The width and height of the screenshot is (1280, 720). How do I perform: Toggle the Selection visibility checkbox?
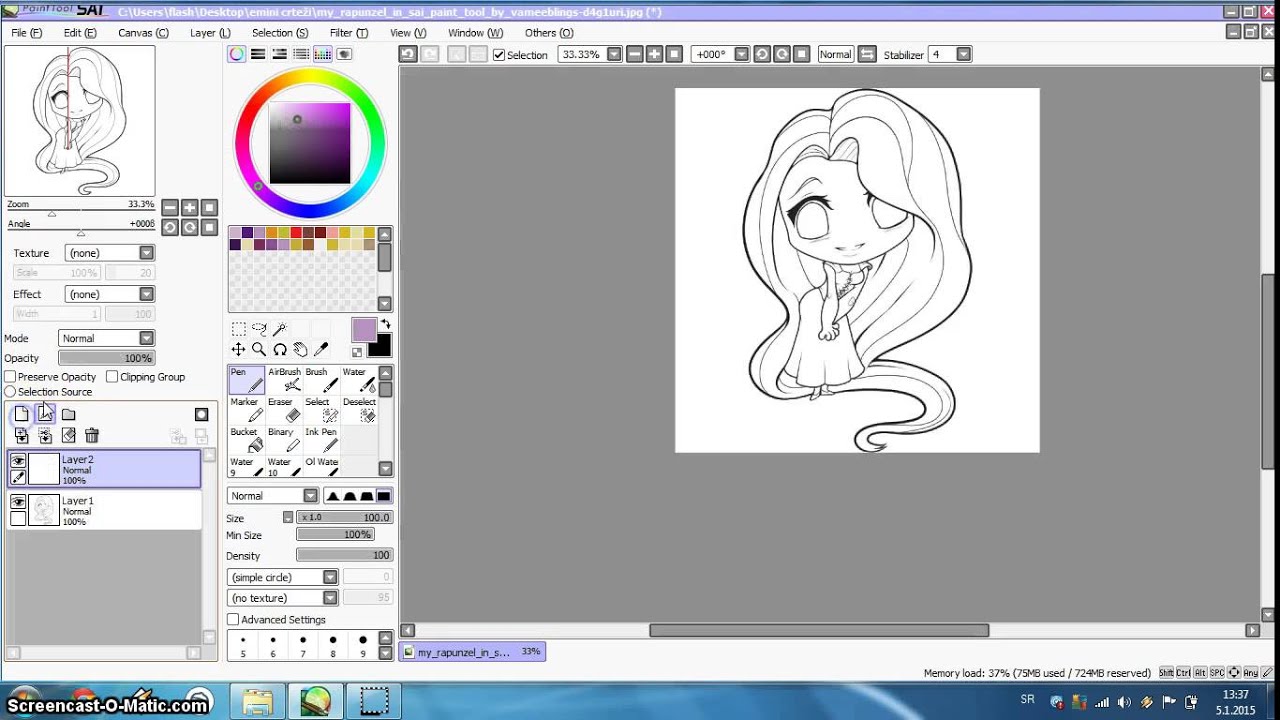pos(499,55)
